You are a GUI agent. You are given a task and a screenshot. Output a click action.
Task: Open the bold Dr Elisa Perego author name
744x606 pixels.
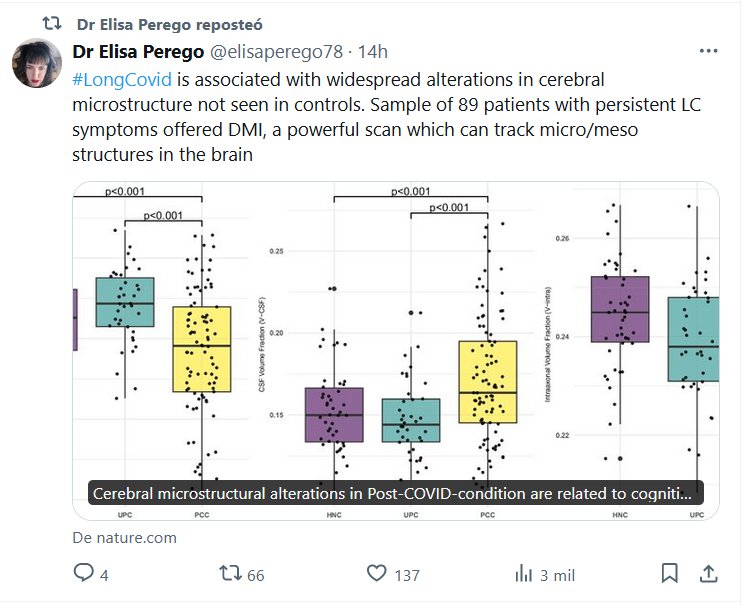tap(136, 52)
